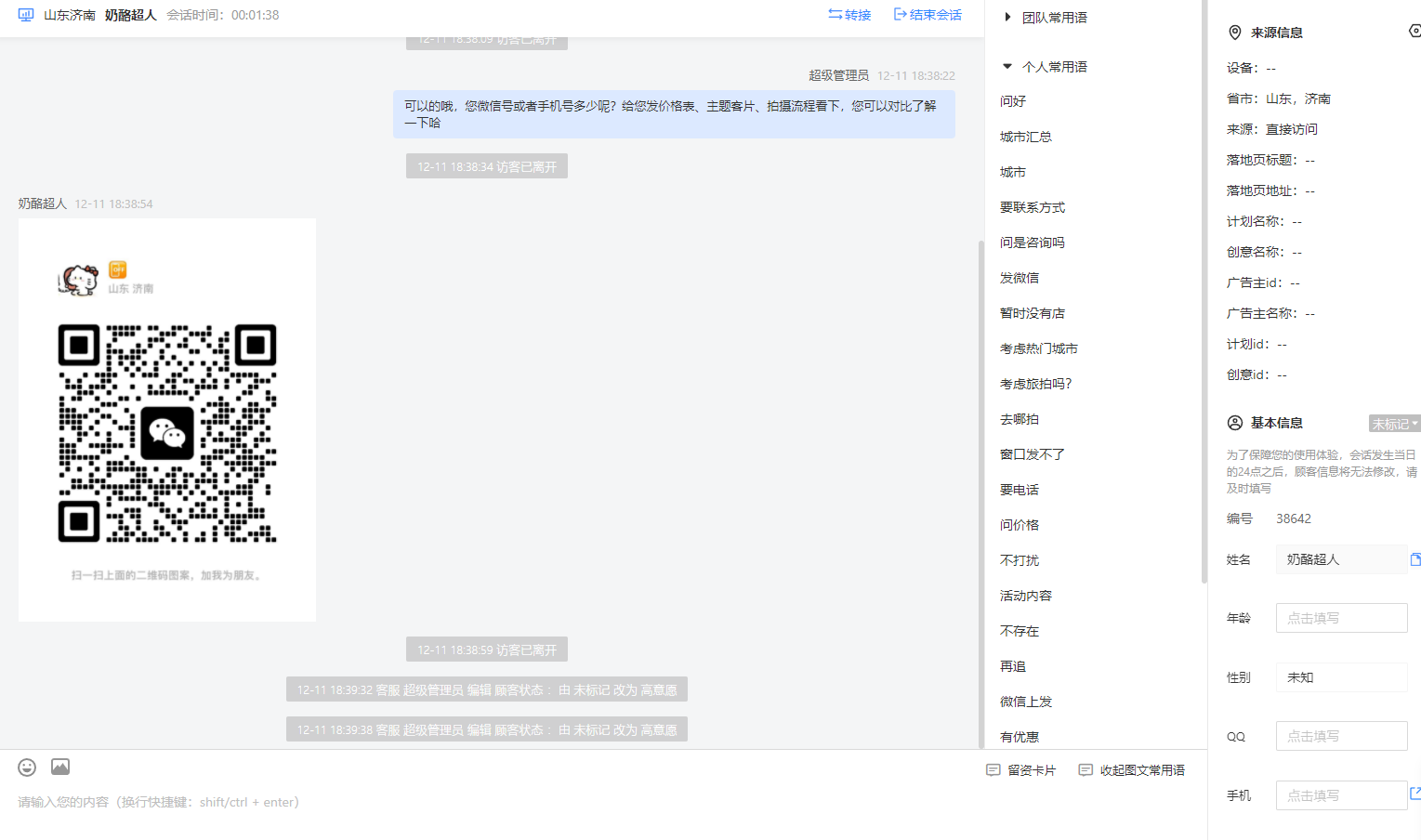Open the 性别 dropdown showing 未知
This screenshot has height=840, width=1421.
(1341, 677)
